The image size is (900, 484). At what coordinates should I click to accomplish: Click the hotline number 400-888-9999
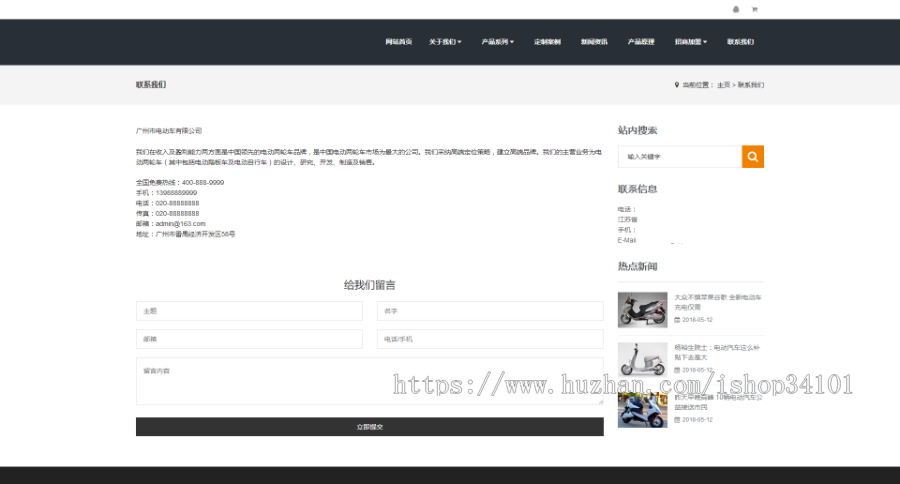coord(203,183)
